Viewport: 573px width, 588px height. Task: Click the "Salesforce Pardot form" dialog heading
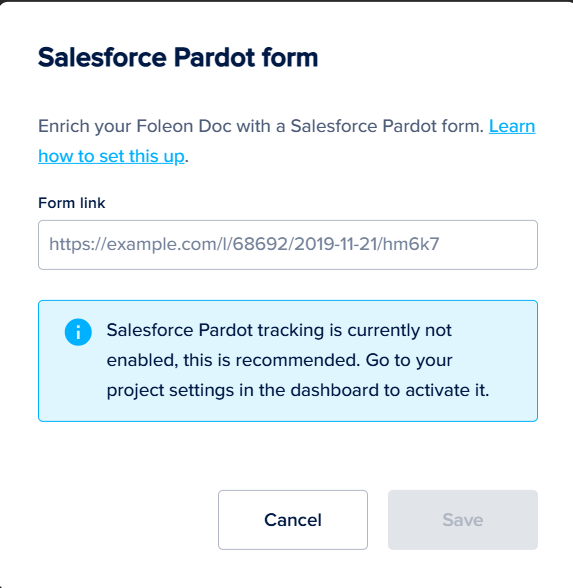tap(178, 58)
